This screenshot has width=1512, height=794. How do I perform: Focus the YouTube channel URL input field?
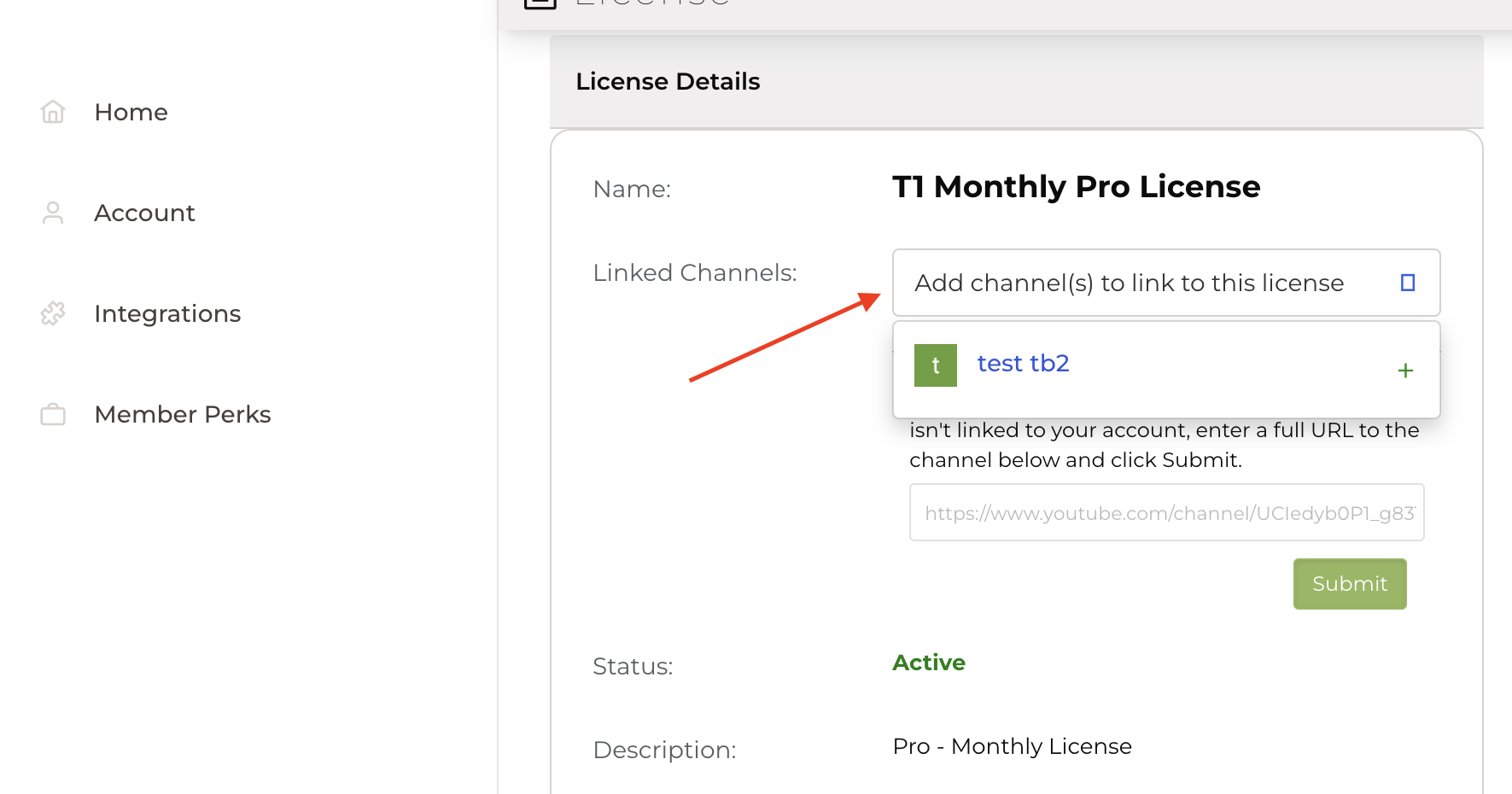point(1167,512)
